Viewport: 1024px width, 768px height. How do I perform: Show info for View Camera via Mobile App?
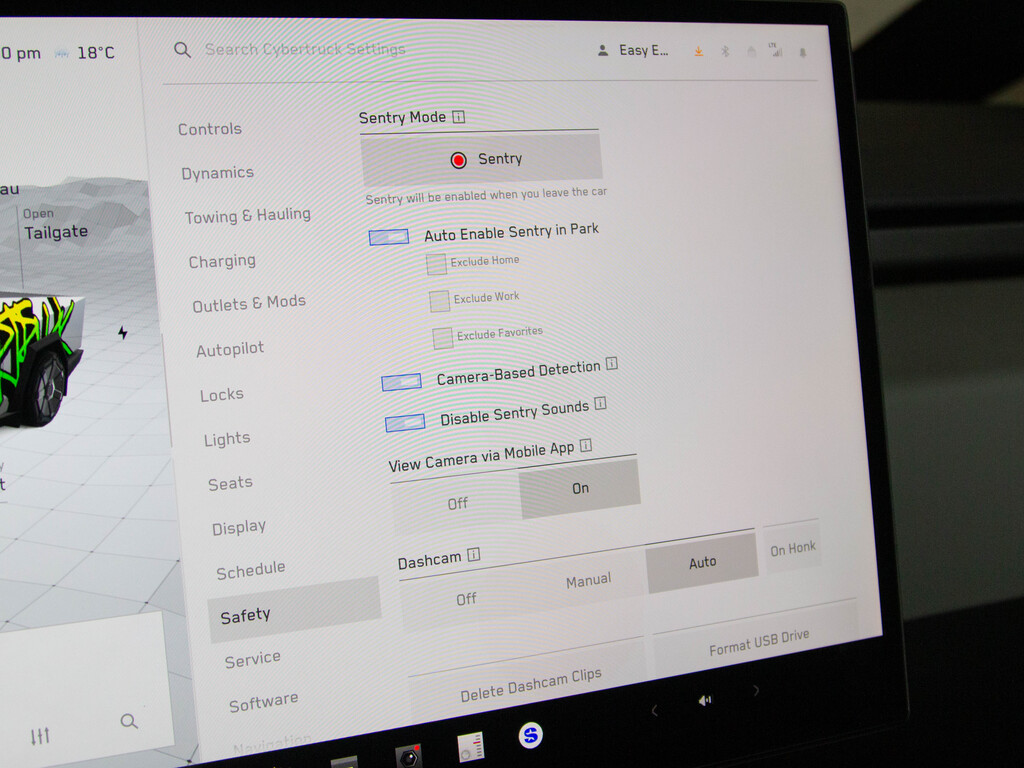tap(586, 445)
